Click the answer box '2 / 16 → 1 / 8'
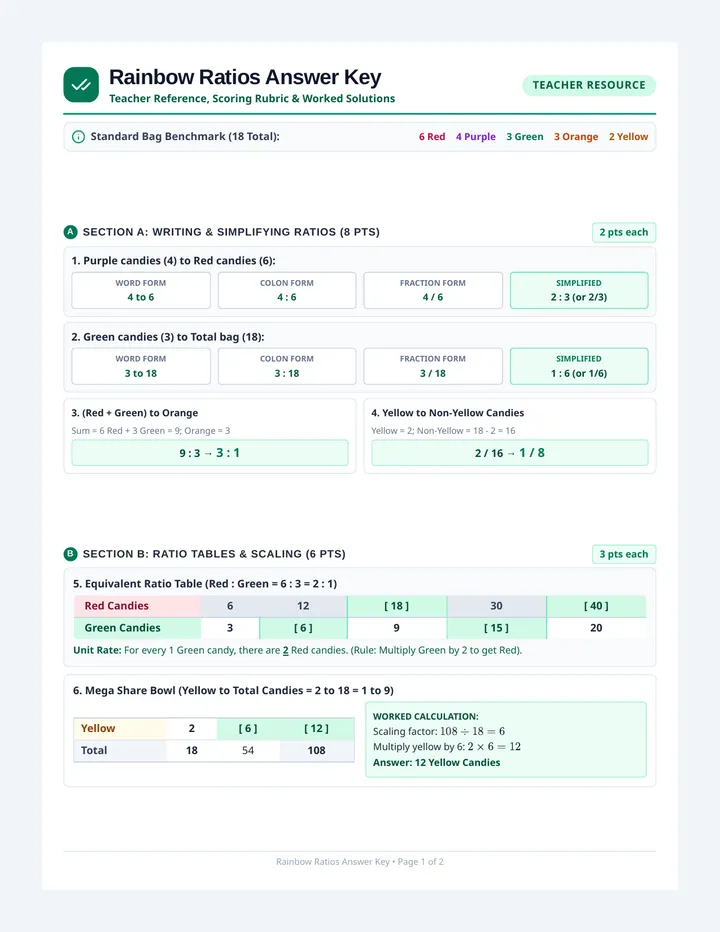The height and width of the screenshot is (932, 720). coord(510,453)
